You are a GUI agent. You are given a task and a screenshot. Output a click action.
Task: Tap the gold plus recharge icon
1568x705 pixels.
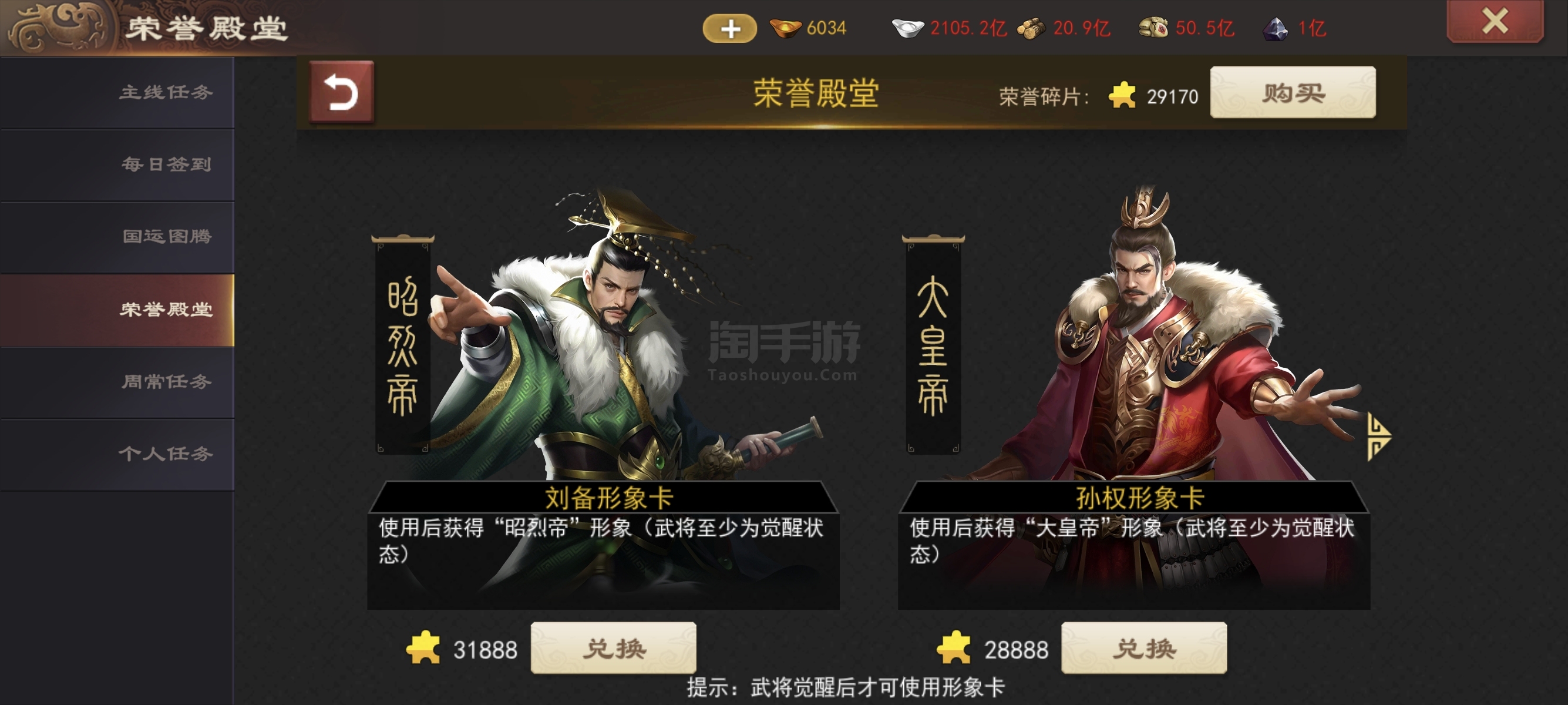coord(729,29)
